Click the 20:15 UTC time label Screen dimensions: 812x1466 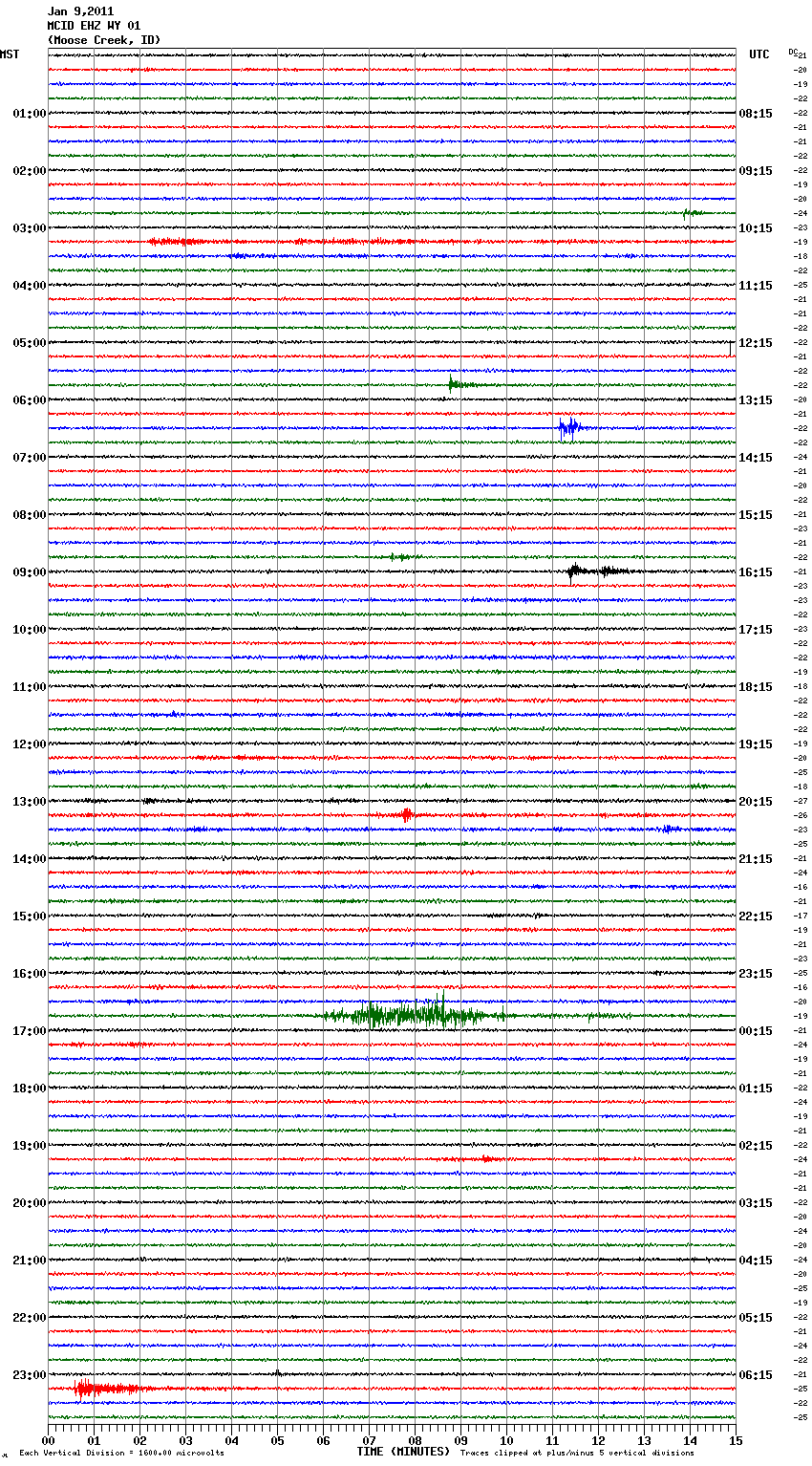(x=756, y=802)
